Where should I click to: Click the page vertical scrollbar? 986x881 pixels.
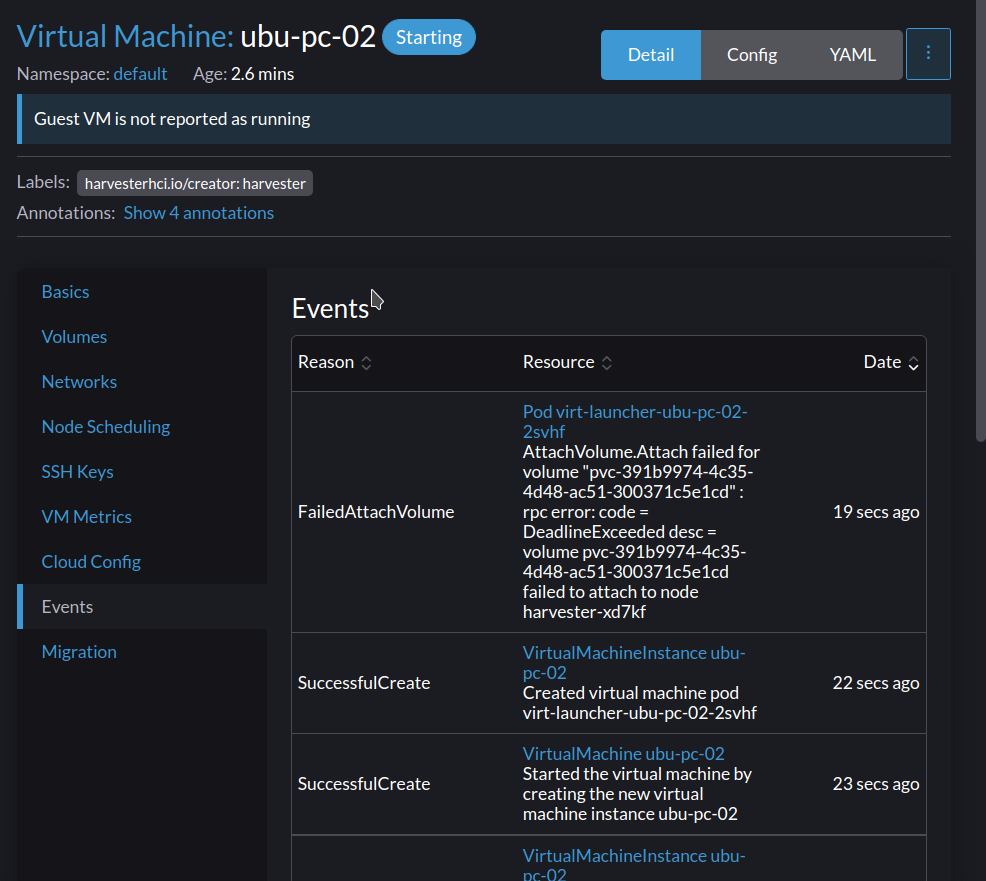click(x=980, y=220)
